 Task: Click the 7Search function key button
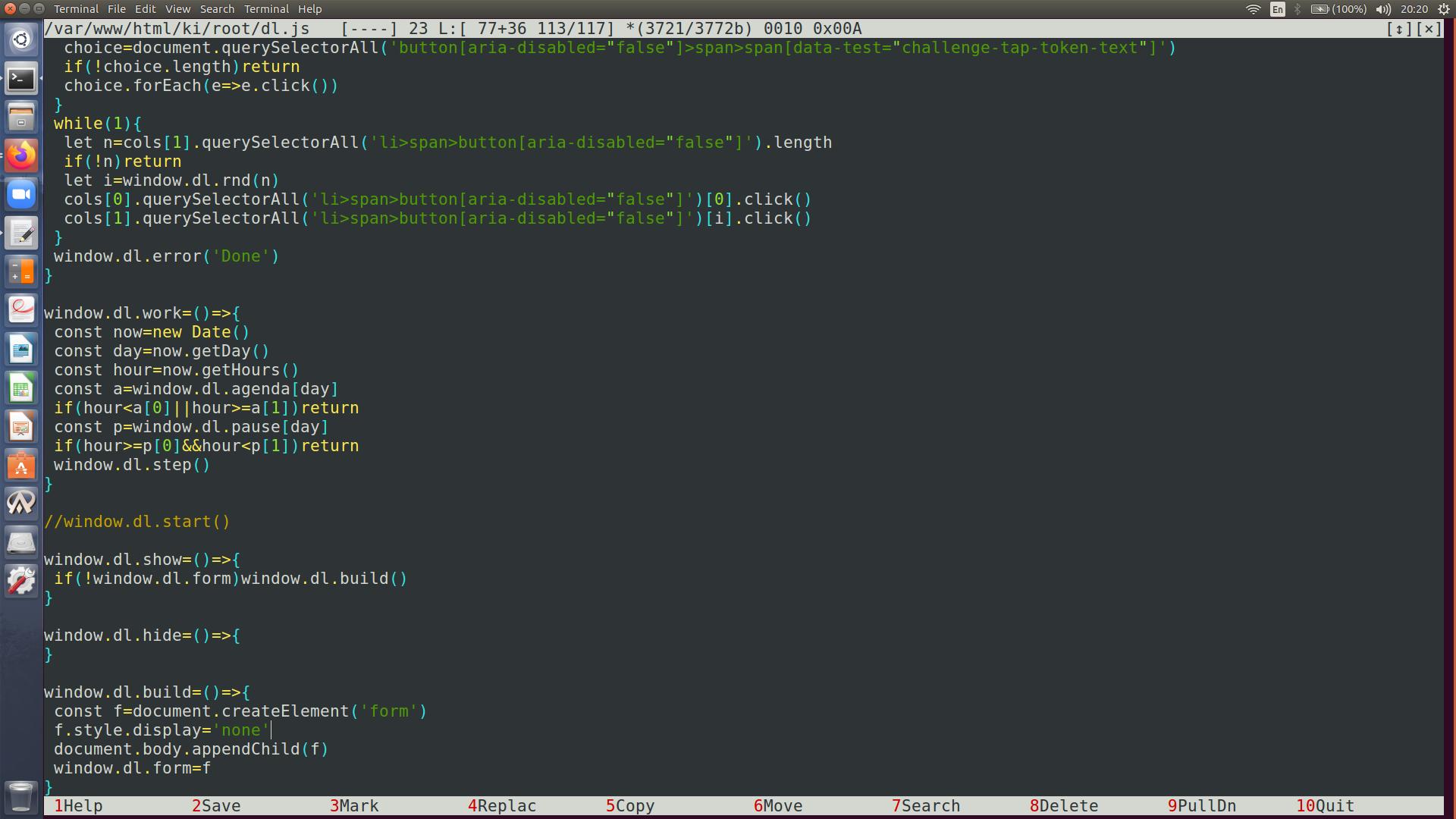(926, 805)
